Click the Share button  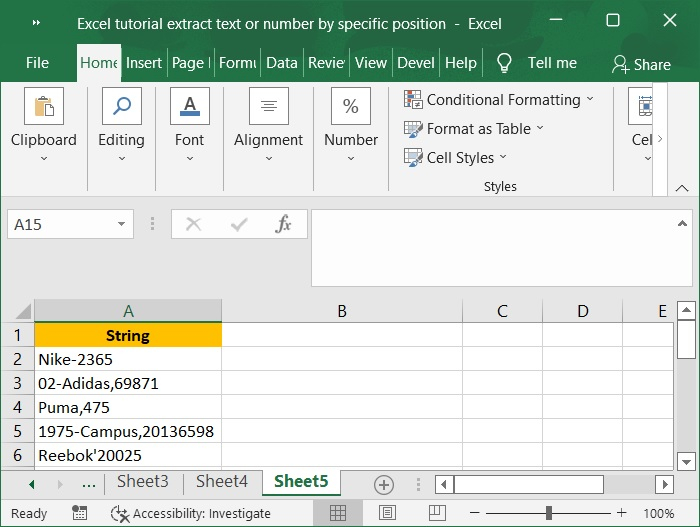[x=641, y=64]
